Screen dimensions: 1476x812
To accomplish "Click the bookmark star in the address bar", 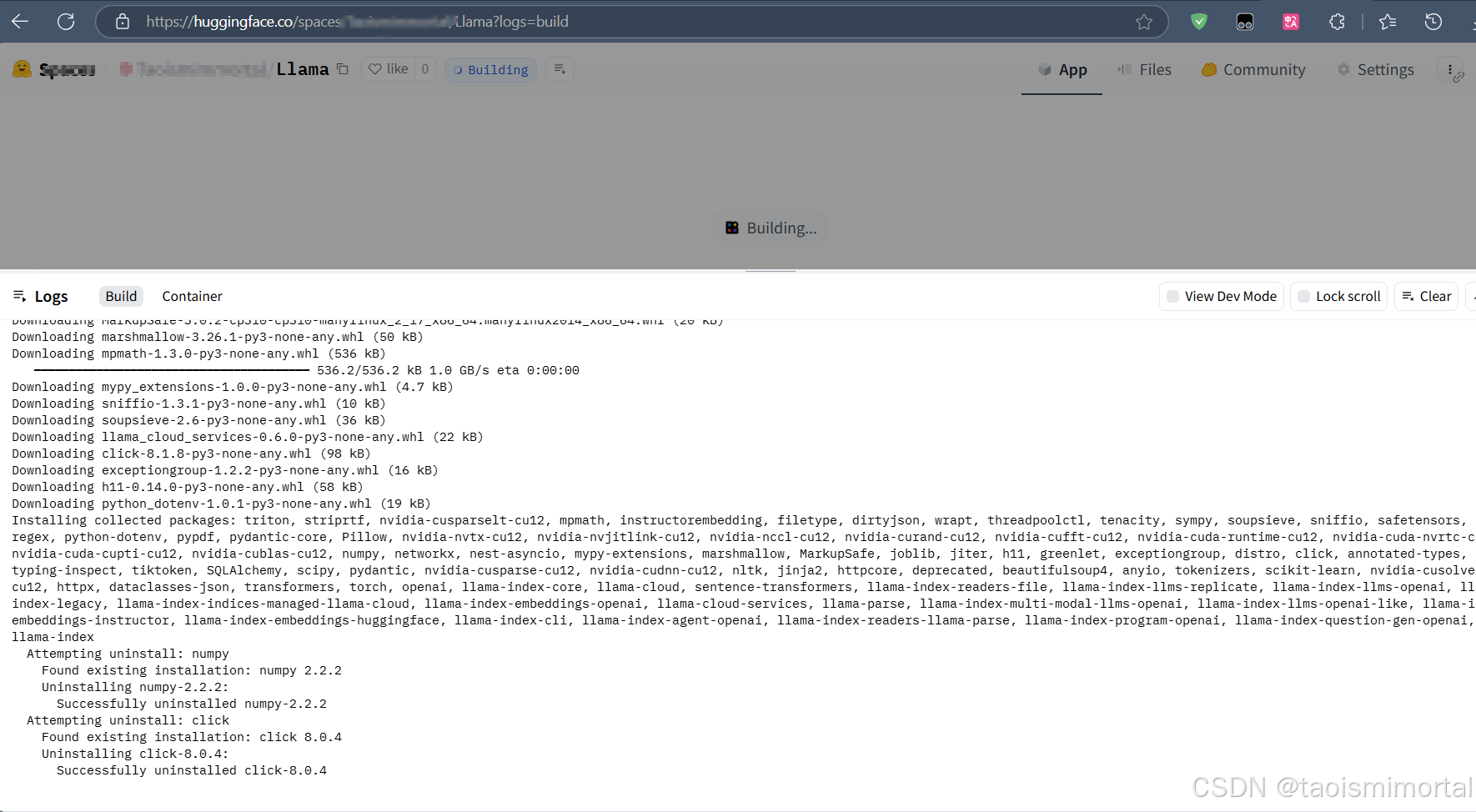I will point(1144,22).
